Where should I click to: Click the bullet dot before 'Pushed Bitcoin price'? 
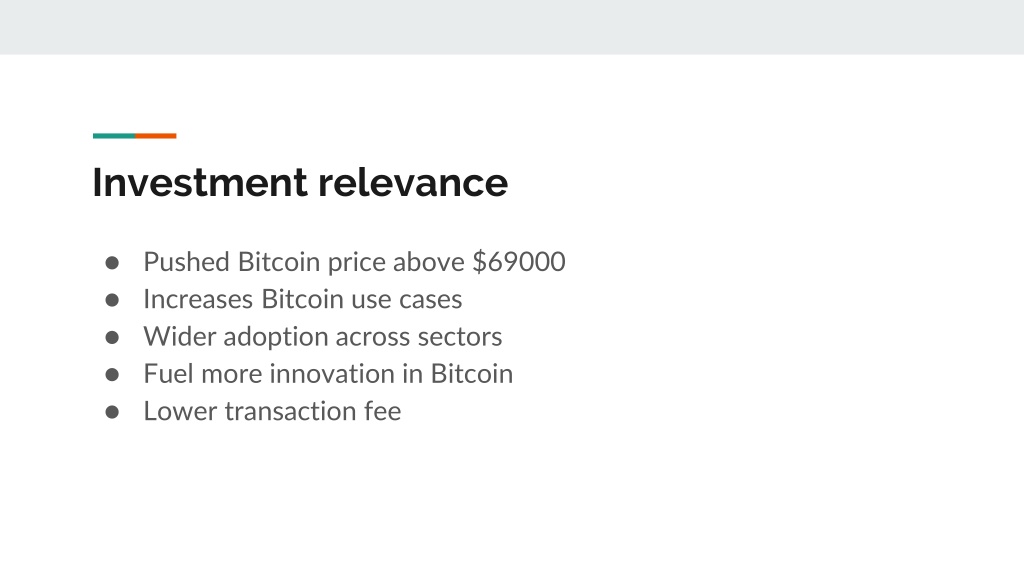[x=112, y=263]
